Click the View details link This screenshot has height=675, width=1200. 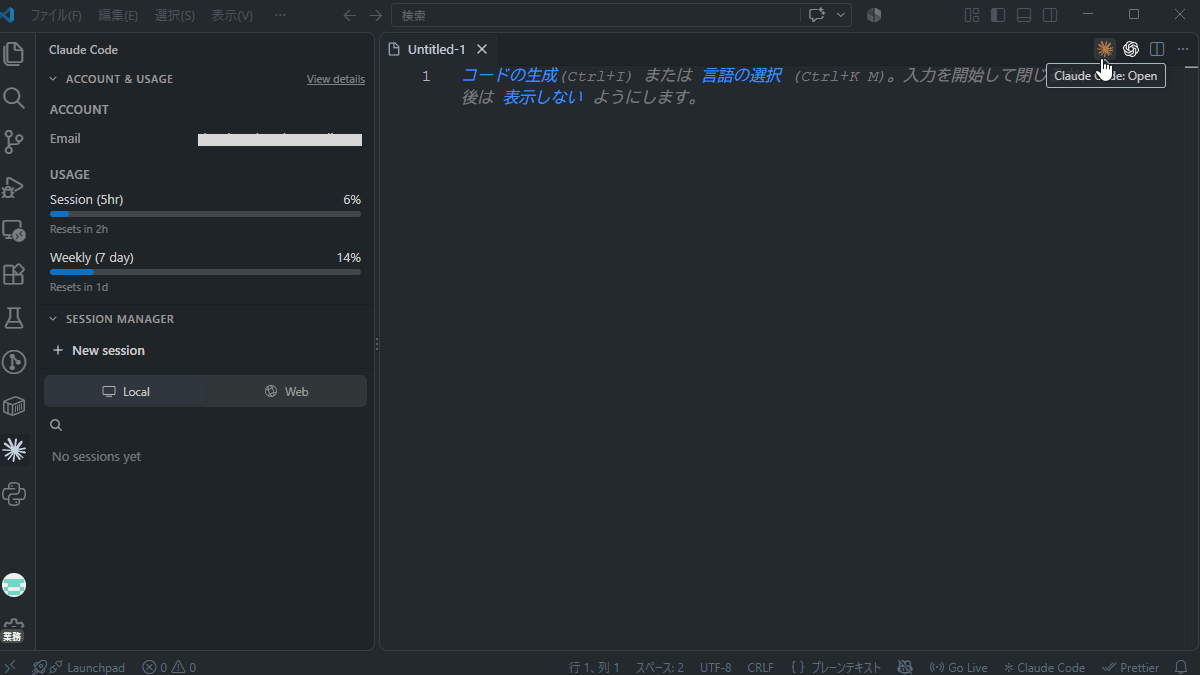(x=336, y=79)
